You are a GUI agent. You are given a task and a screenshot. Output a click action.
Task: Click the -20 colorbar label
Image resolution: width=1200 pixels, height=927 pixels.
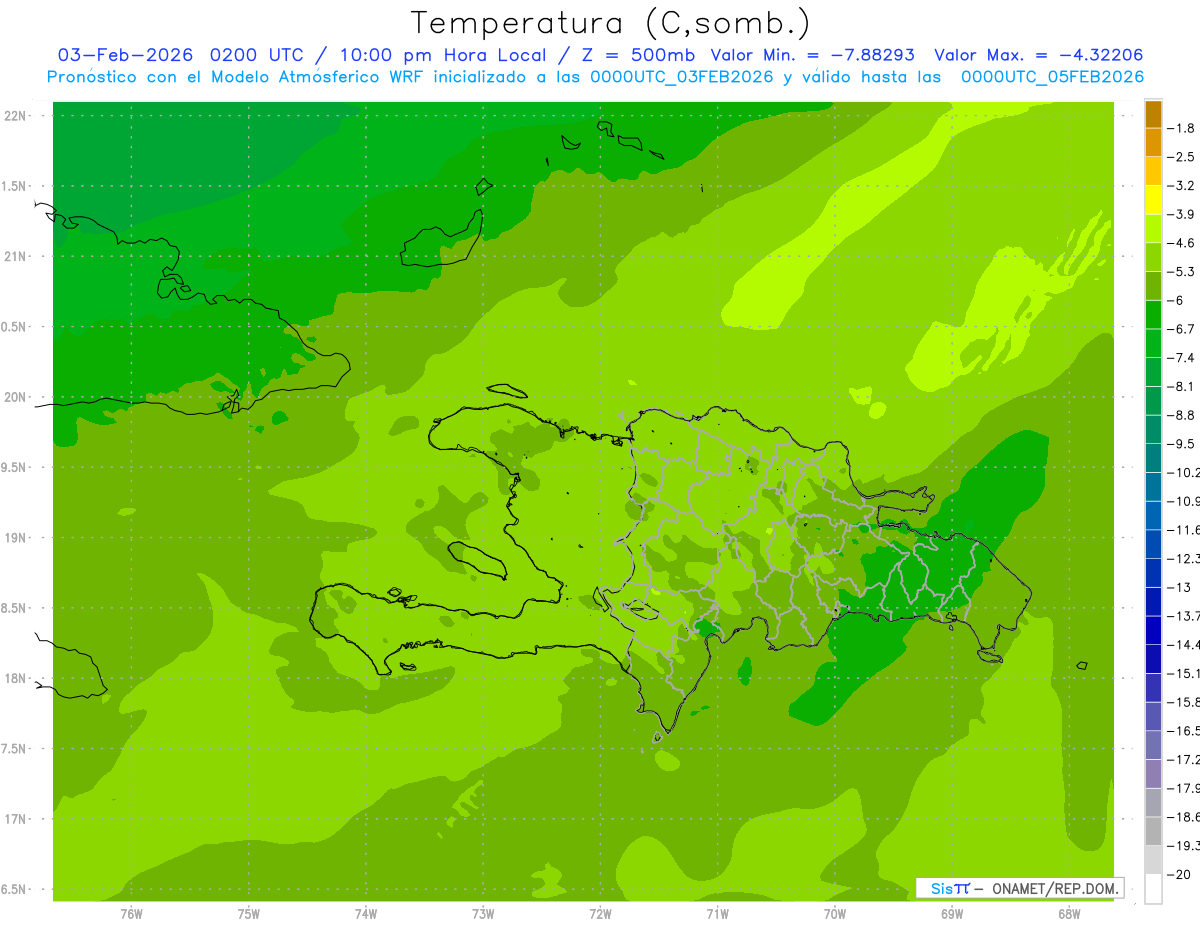tap(1181, 875)
